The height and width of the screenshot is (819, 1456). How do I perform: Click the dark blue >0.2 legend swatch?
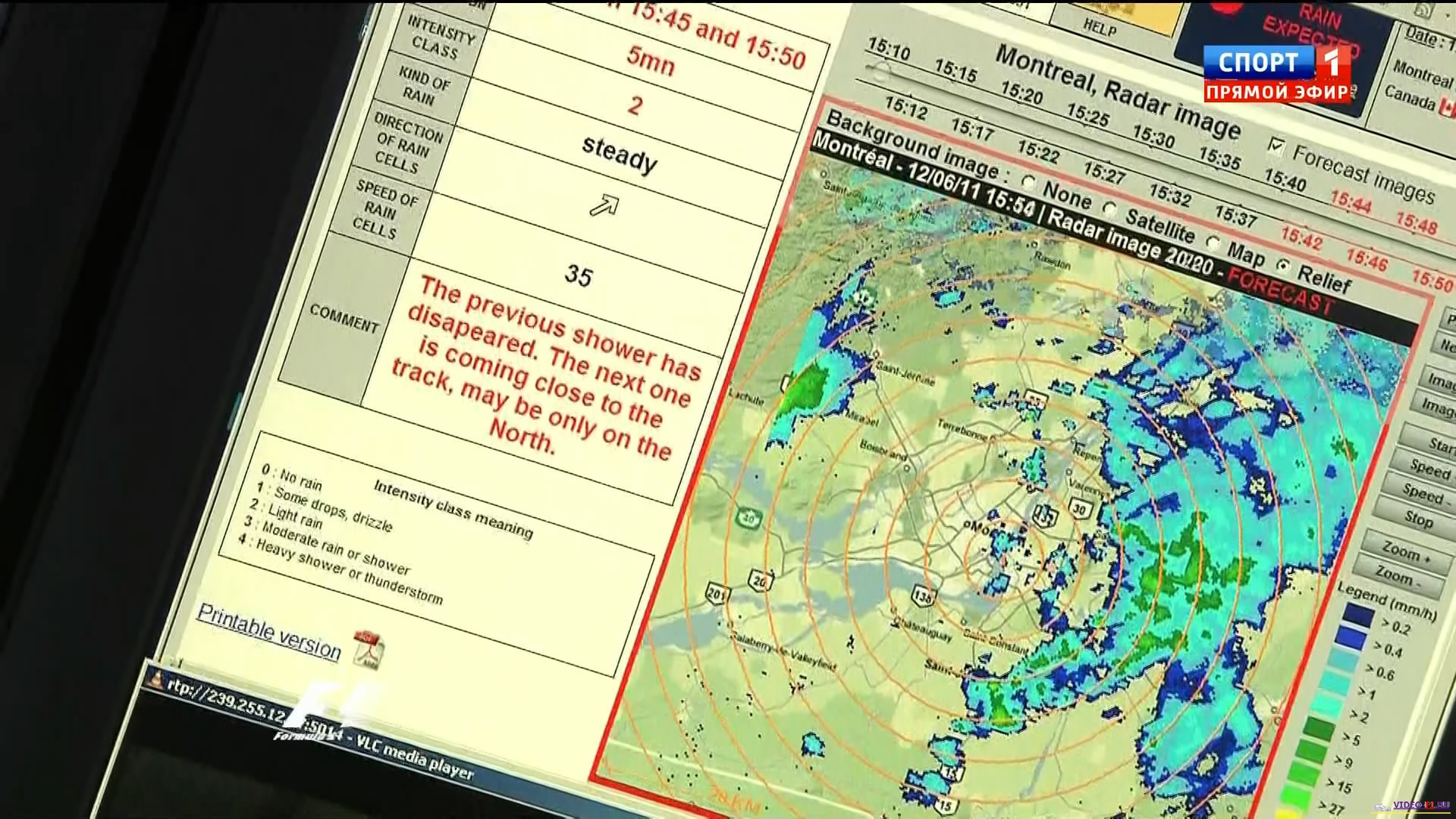[1357, 615]
